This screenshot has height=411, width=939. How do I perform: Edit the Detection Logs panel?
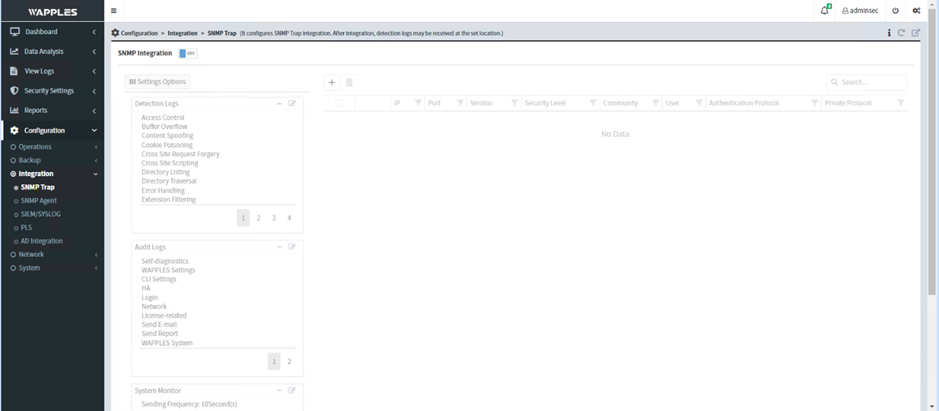(292, 103)
